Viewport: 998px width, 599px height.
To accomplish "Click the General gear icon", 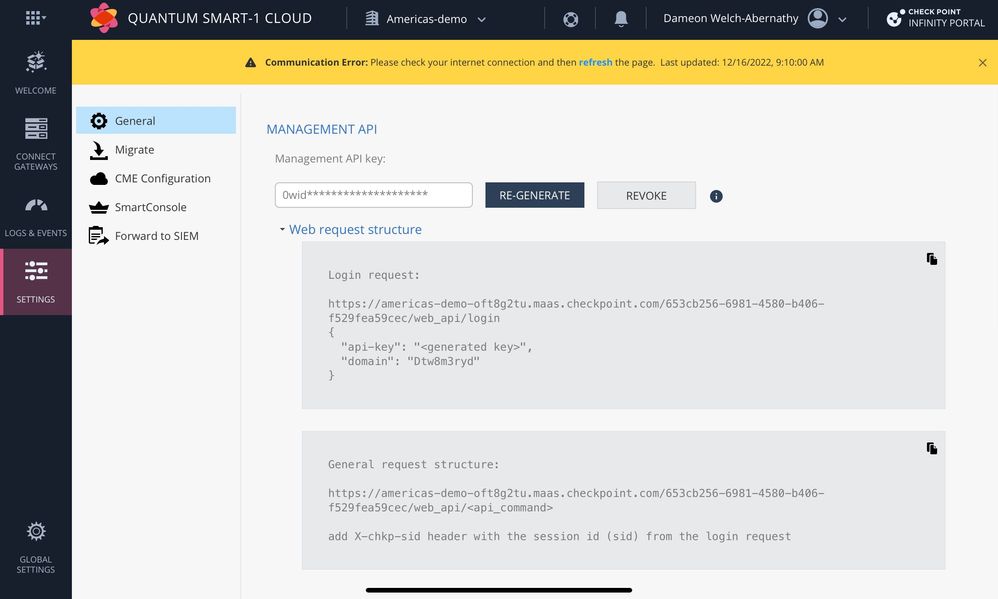I will click(99, 120).
